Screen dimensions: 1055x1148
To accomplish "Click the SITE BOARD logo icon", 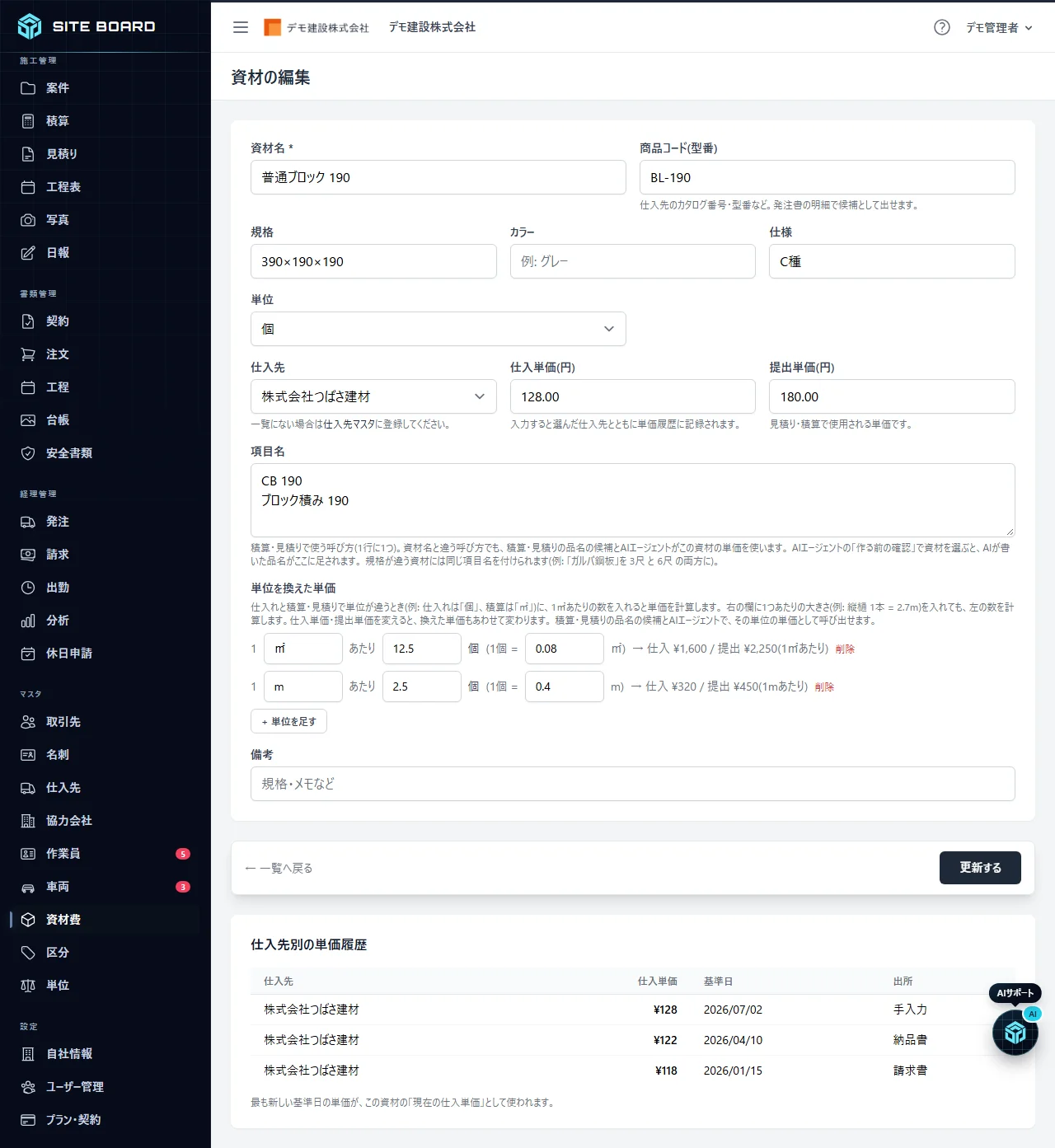I will click(30, 26).
